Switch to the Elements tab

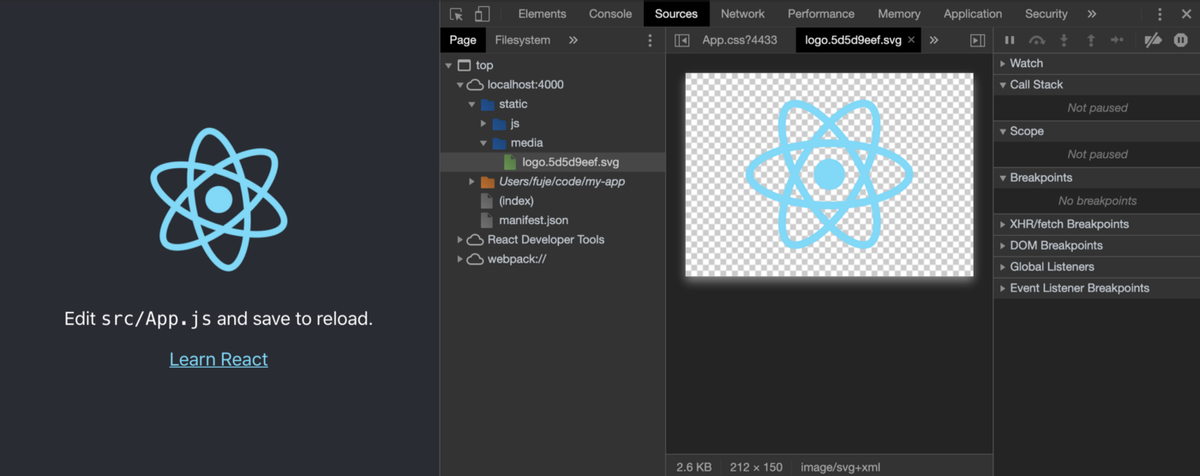pos(542,14)
